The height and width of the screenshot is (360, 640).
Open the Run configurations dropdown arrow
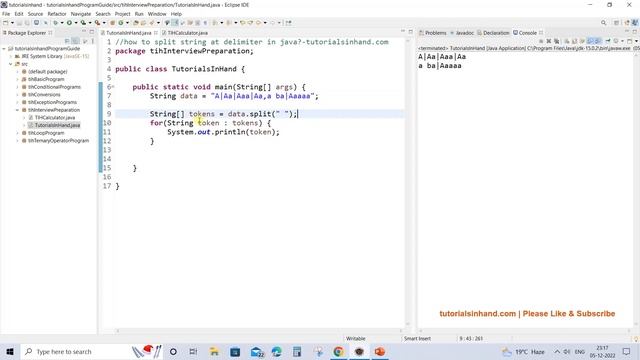pyautogui.click(x=76, y=23)
